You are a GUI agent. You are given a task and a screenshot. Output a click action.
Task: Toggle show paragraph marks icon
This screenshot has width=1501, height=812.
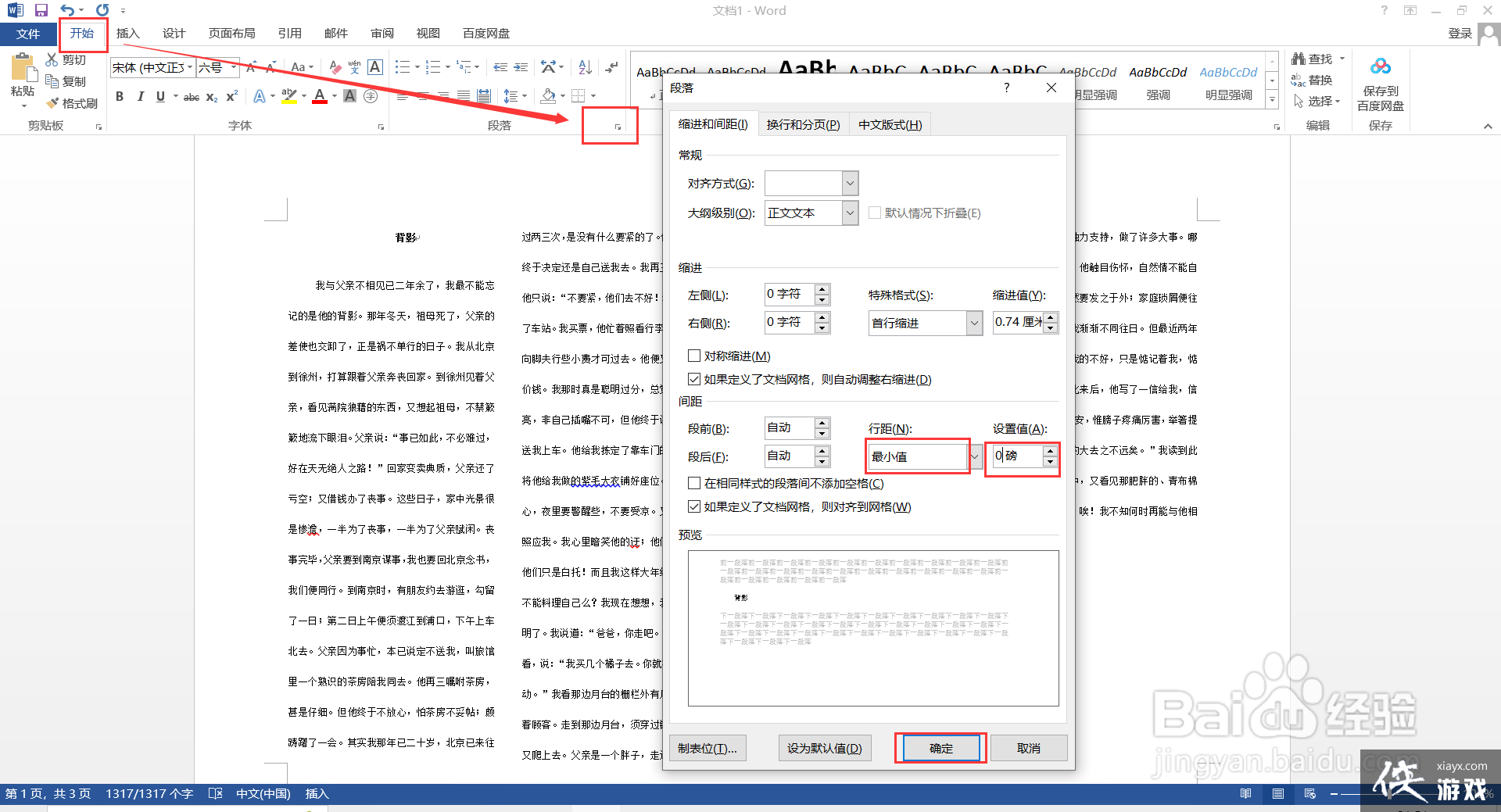coord(612,67)
